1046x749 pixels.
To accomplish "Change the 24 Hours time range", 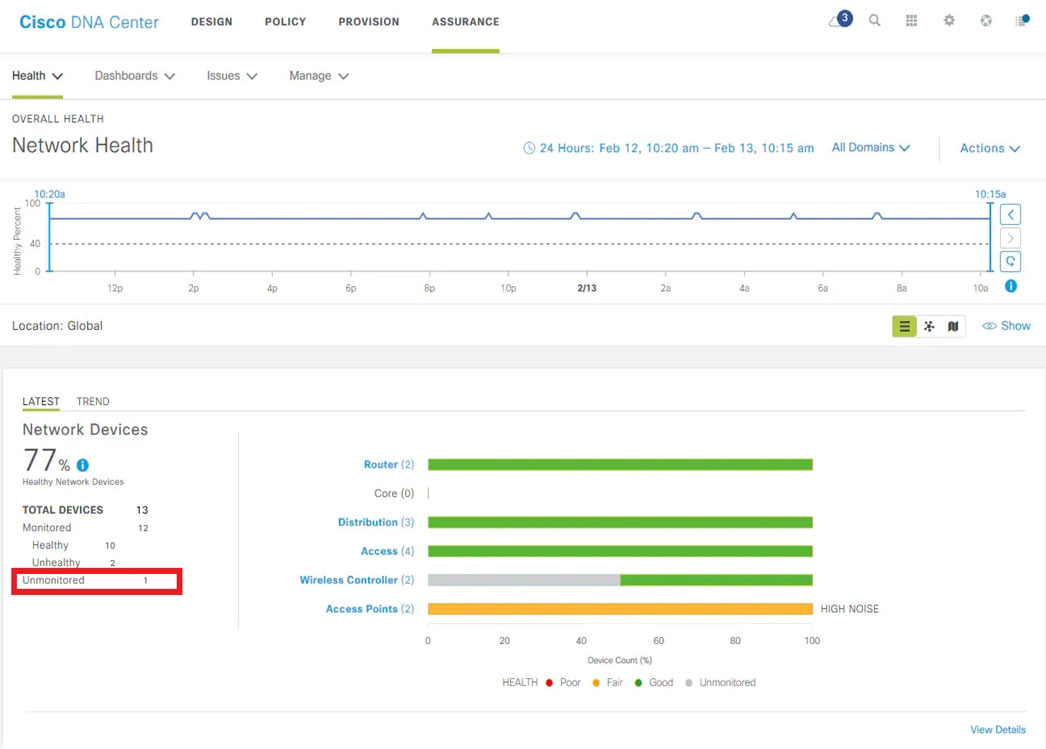I will pyautogui.click(x=676, y=148).
